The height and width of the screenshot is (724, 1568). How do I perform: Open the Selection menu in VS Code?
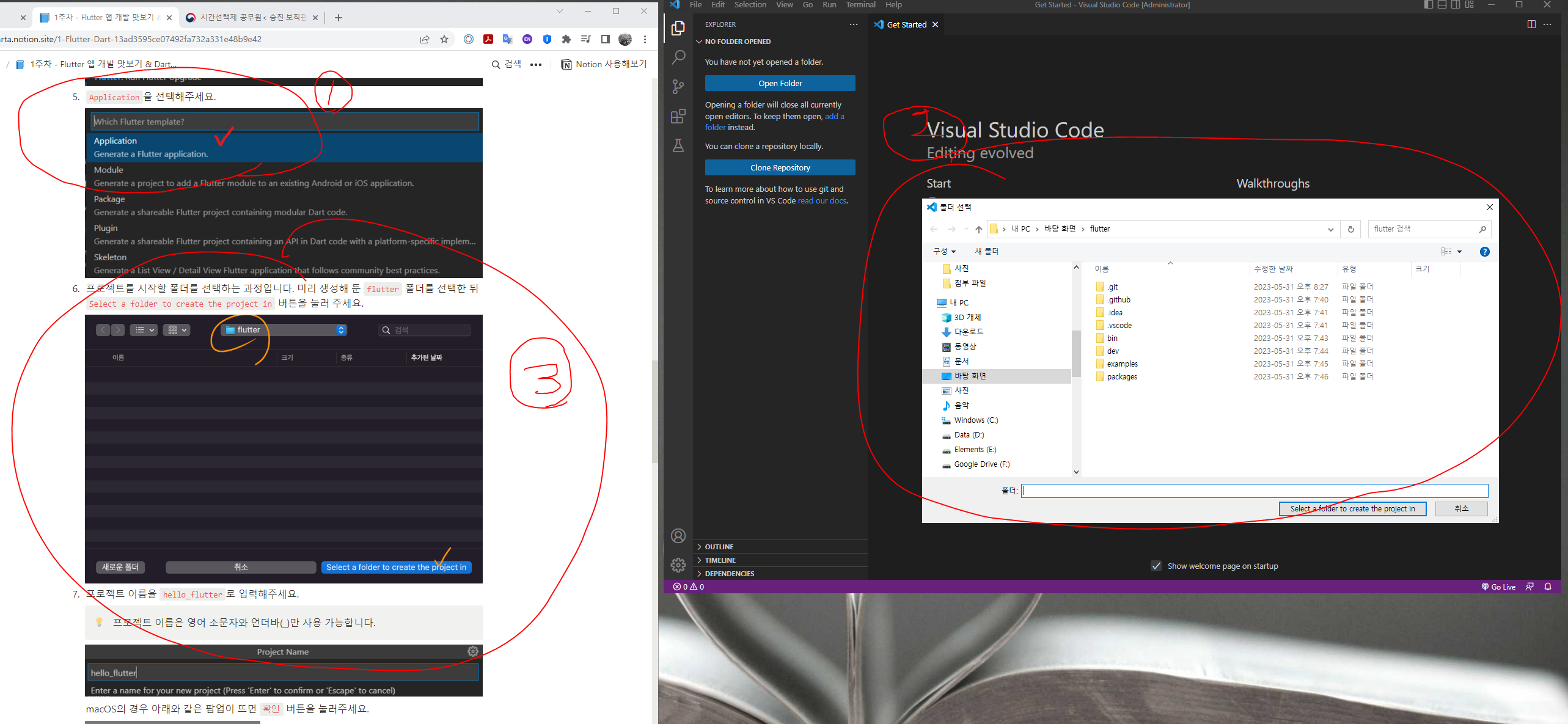750,5
